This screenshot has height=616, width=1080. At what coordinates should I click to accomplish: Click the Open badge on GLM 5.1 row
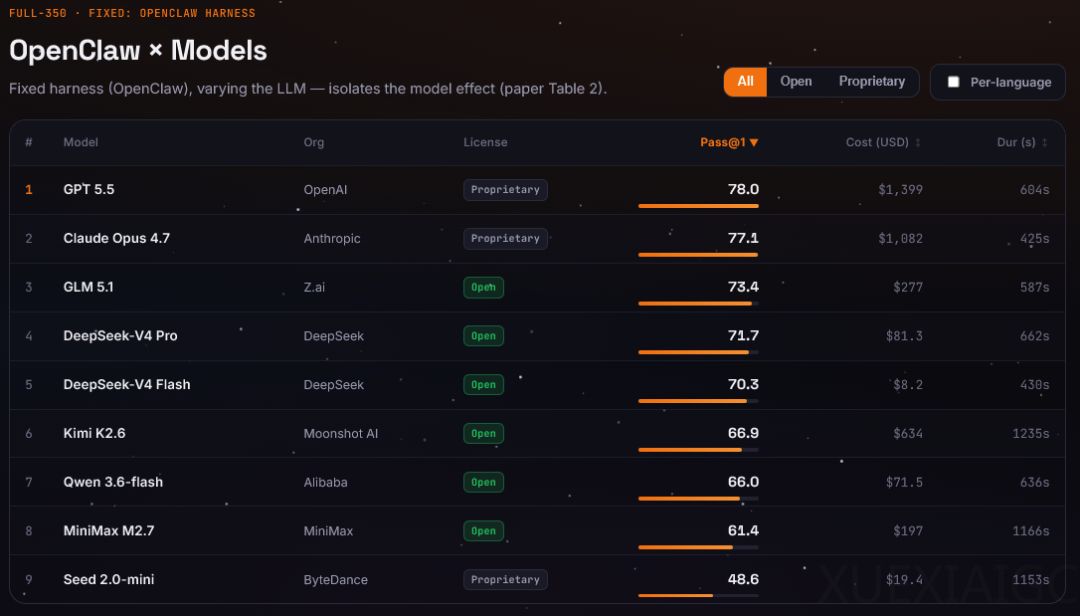pyautogui.click(x=483, y=287)
